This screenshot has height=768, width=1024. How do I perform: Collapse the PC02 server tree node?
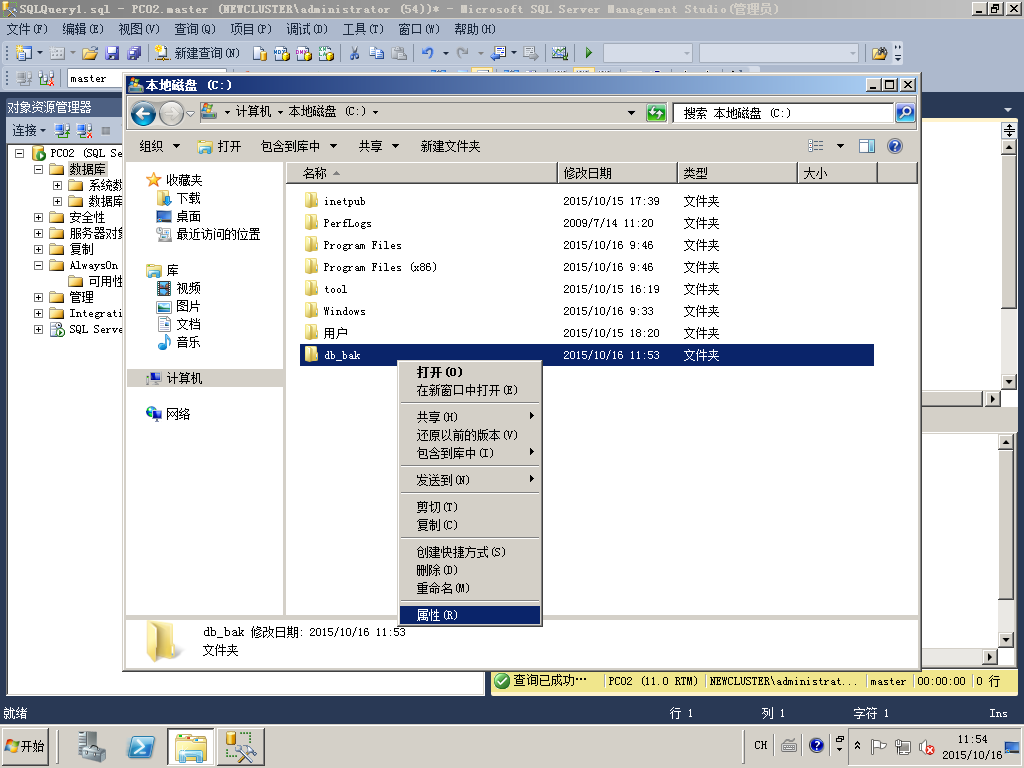point(19,153)
